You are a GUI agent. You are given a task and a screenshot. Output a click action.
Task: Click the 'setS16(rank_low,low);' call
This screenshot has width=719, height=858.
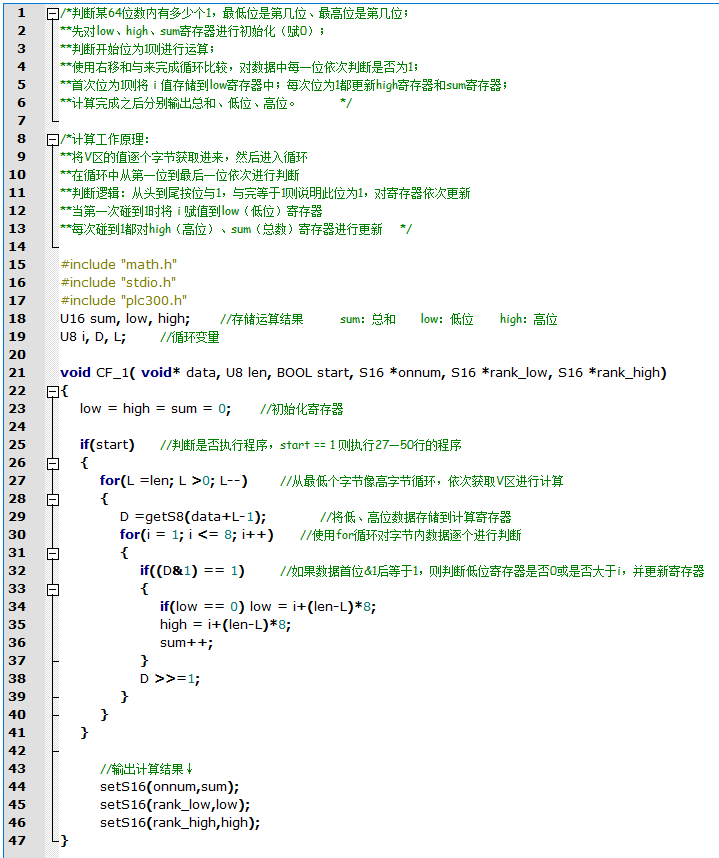[x=175, y=804]
